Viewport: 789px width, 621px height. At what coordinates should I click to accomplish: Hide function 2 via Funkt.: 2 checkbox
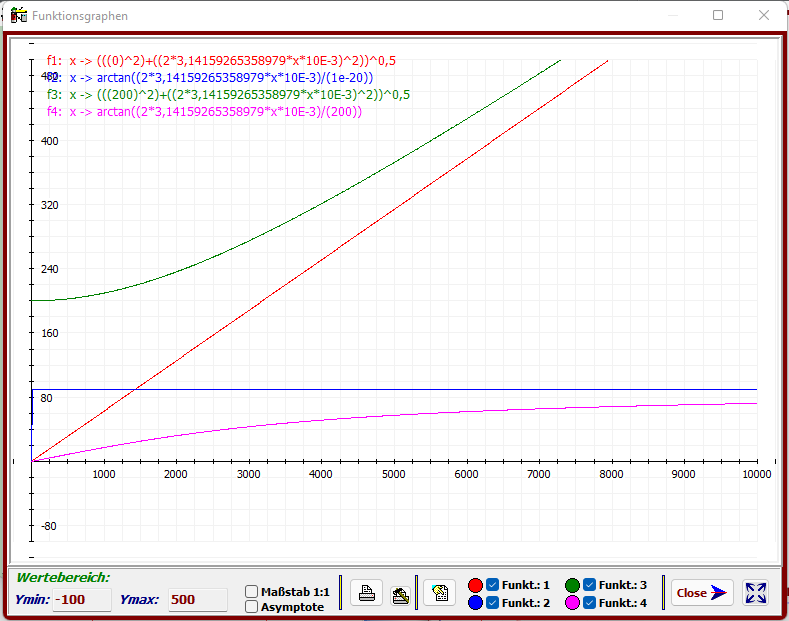[x=492, y=603]
